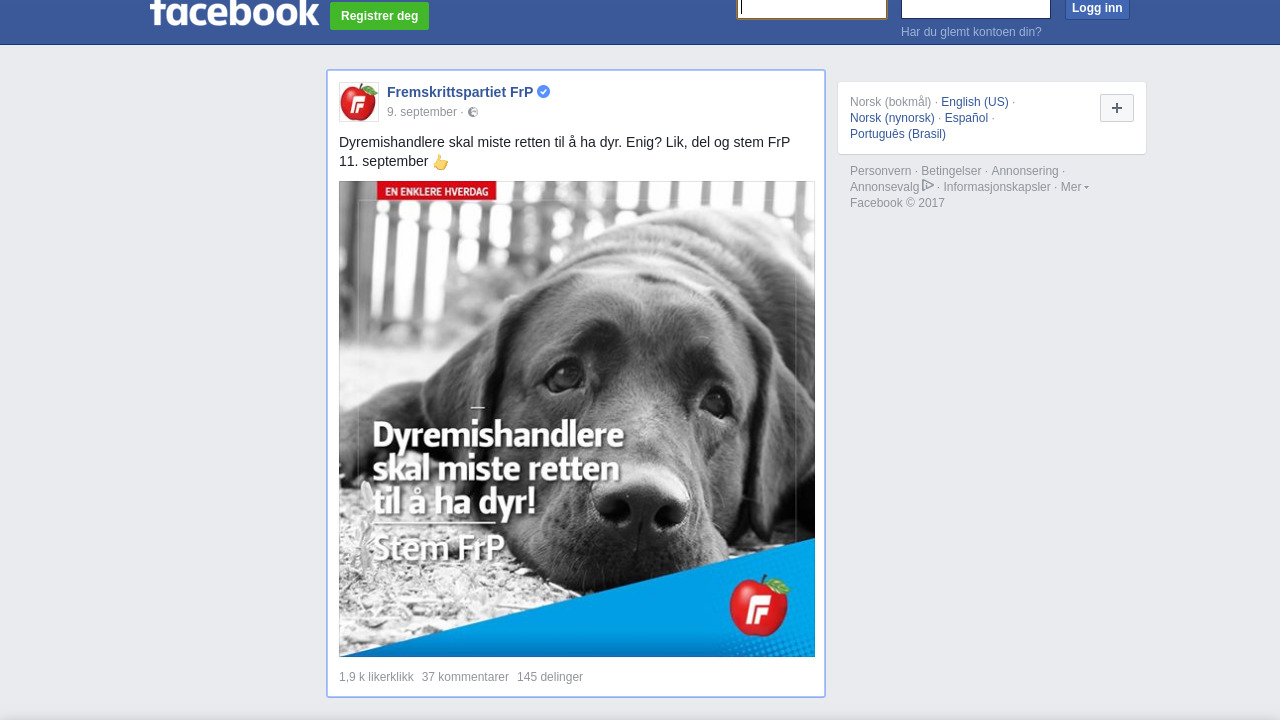The width and height of the screenshot is (1280, 720).
Task: Open Fremskrittspartiet FrP profile picture
Action: click(x=359, y=102)
